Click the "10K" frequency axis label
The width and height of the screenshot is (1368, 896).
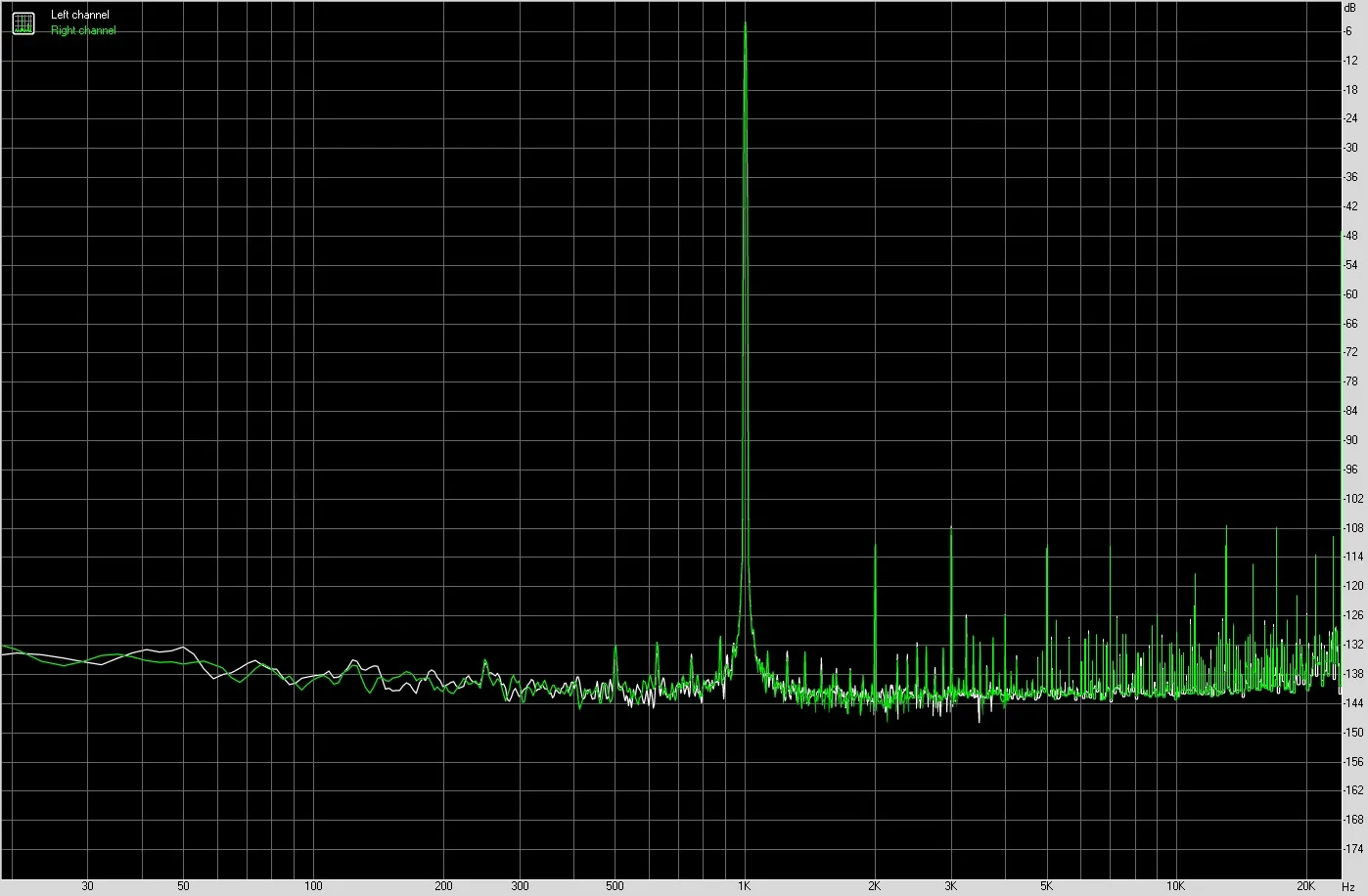(x=1176, y=886)
